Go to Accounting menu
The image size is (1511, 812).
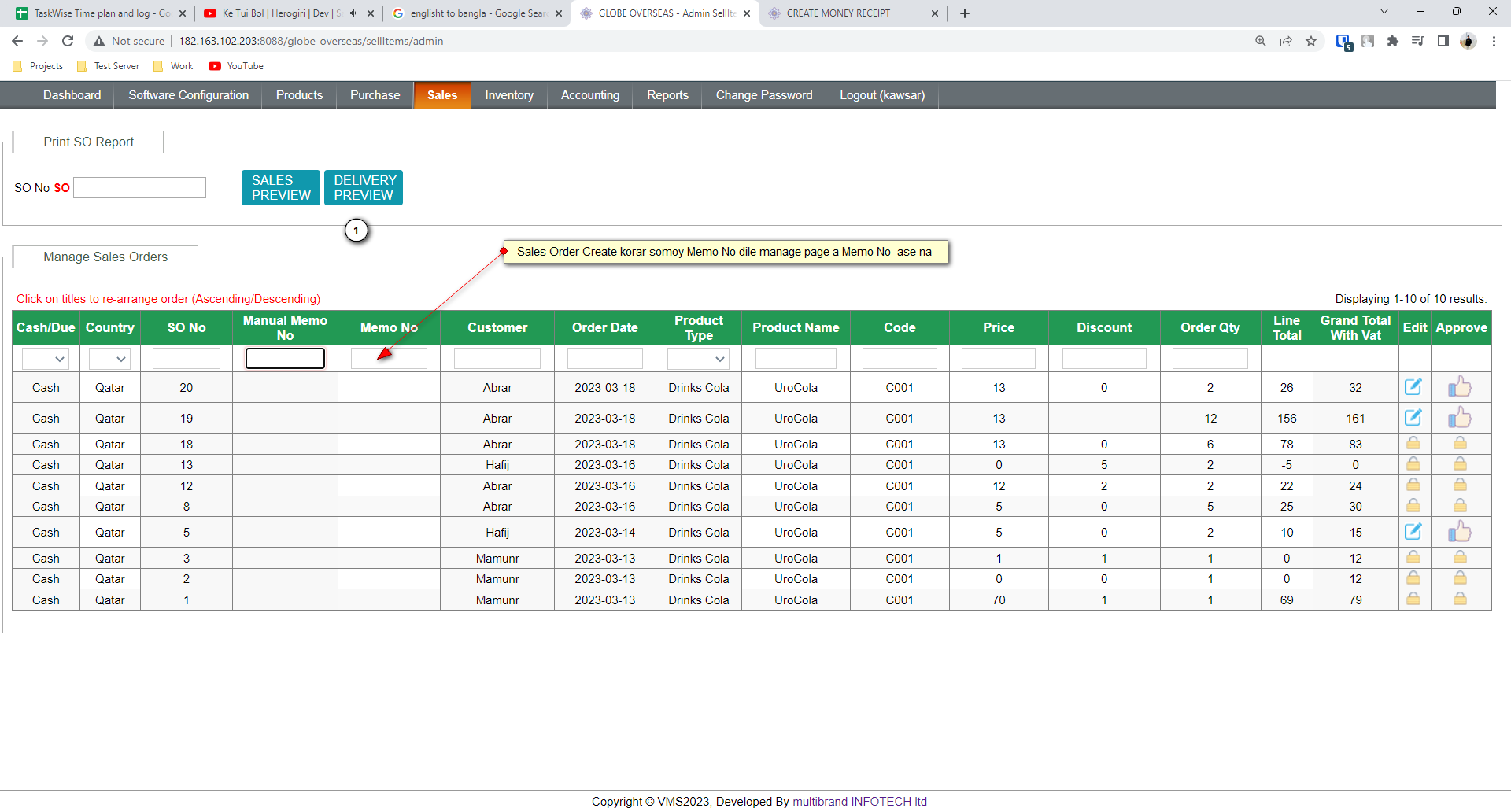[x=589, y=95]
